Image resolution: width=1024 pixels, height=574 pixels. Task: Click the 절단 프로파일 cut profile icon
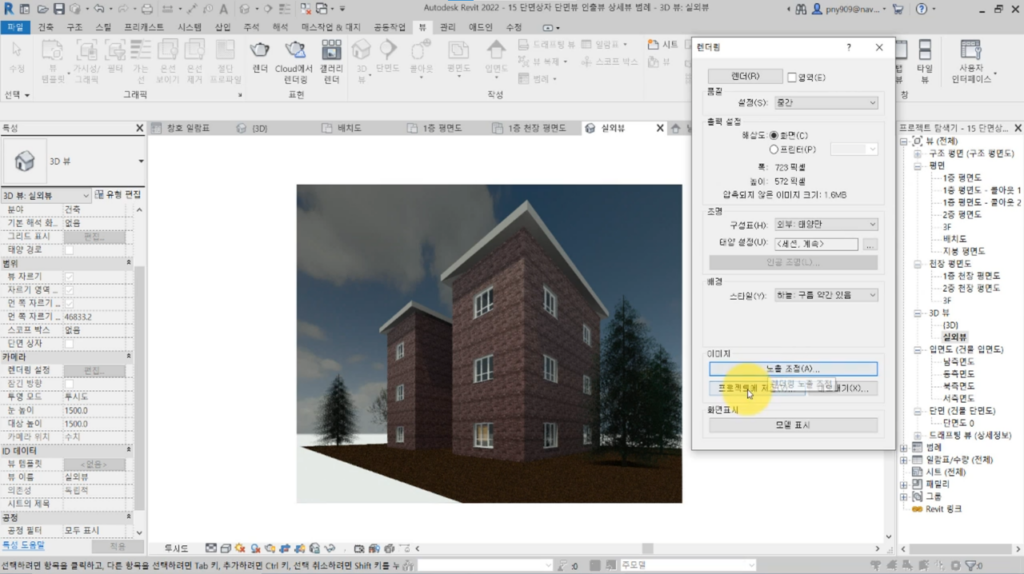[225, 51]
